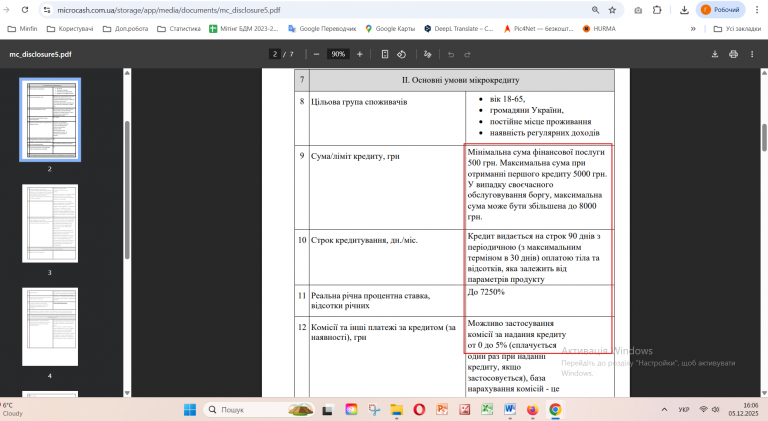
Task: Click the 90% zoom level field
Action: point(338,54)
